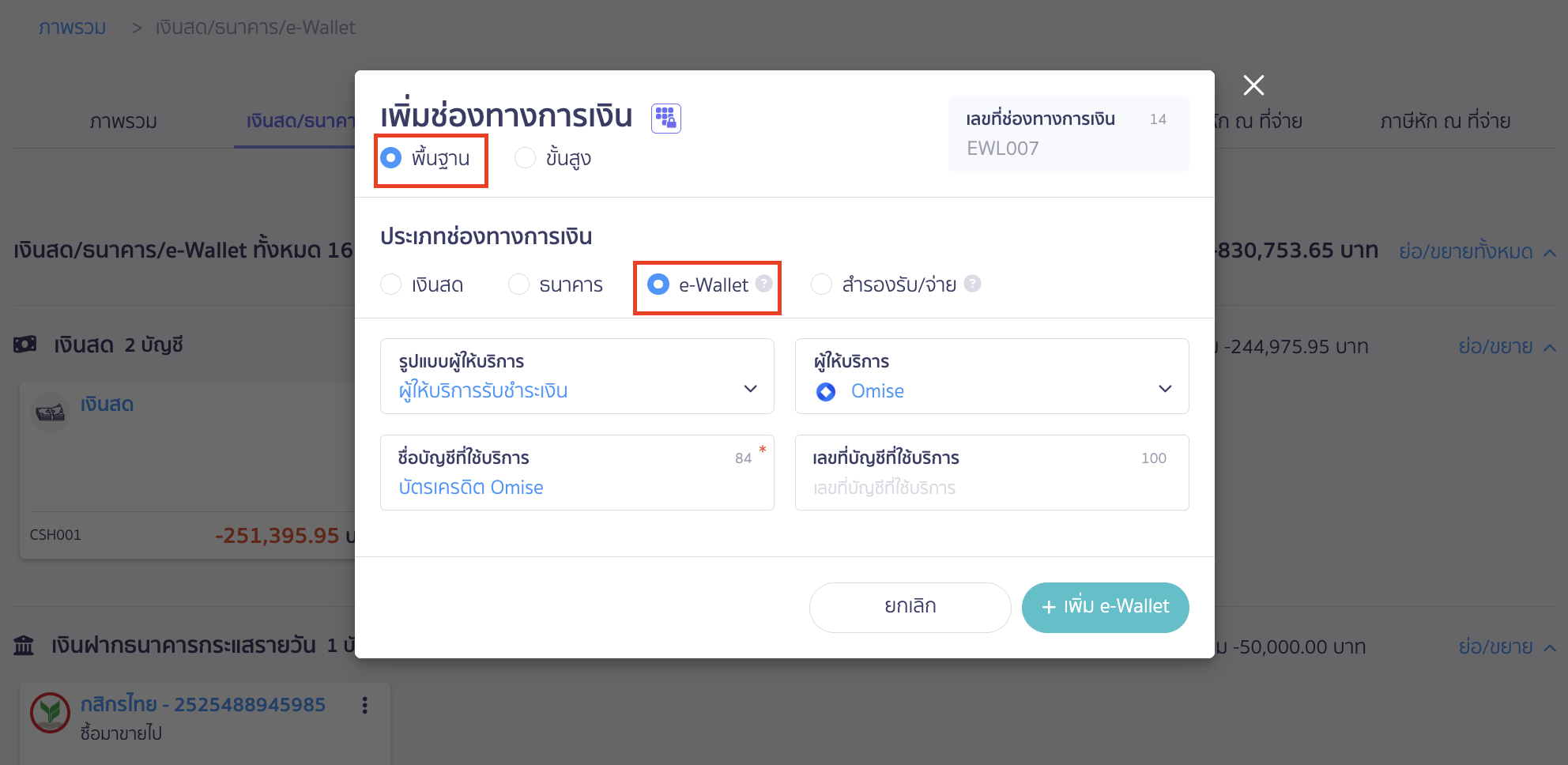This screenshot has width=1568, height=765.
Task: Select the ขั้นสูง radio option
Action: pyautogui.click(x=525, y=157)
